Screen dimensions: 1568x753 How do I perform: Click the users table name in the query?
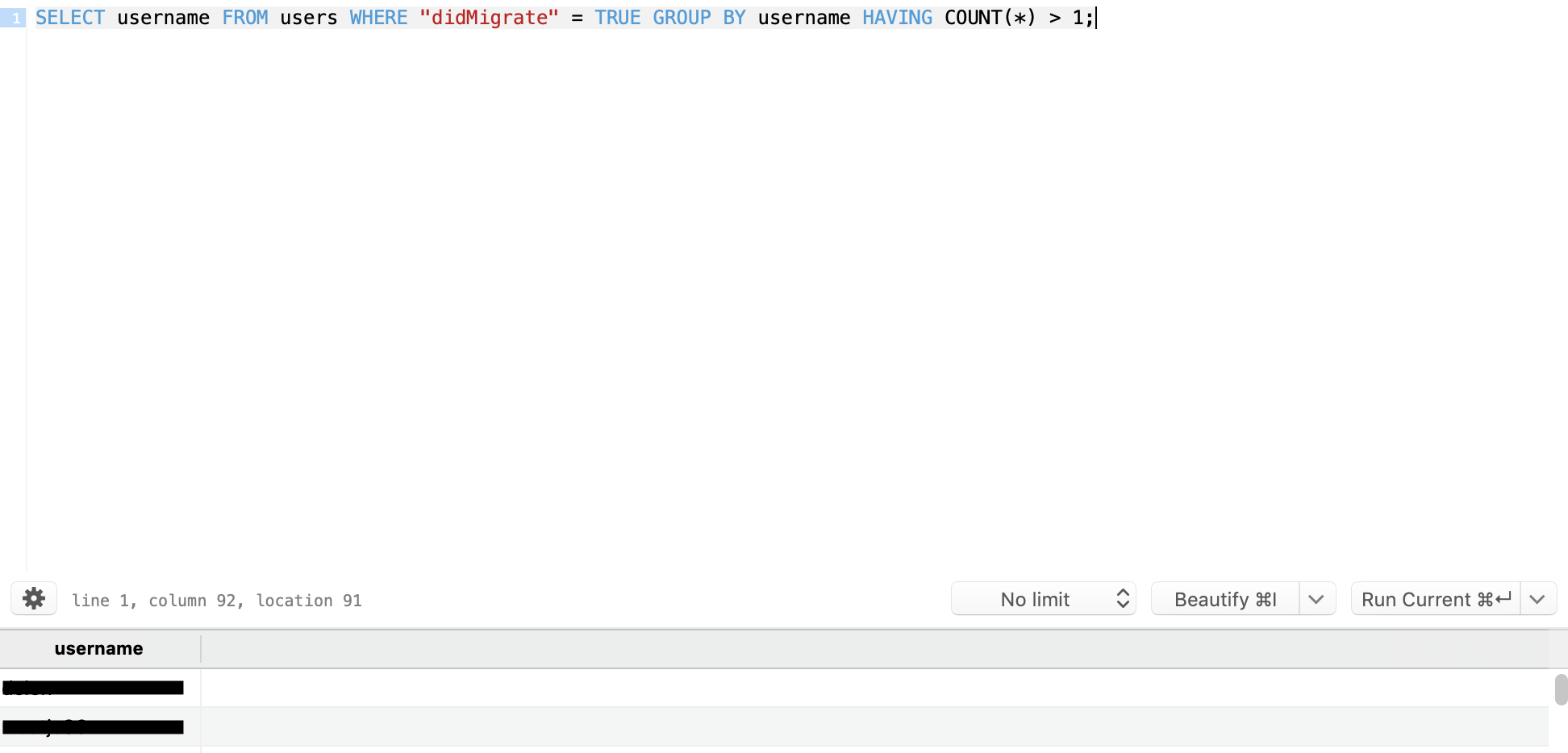click(309, 17)
